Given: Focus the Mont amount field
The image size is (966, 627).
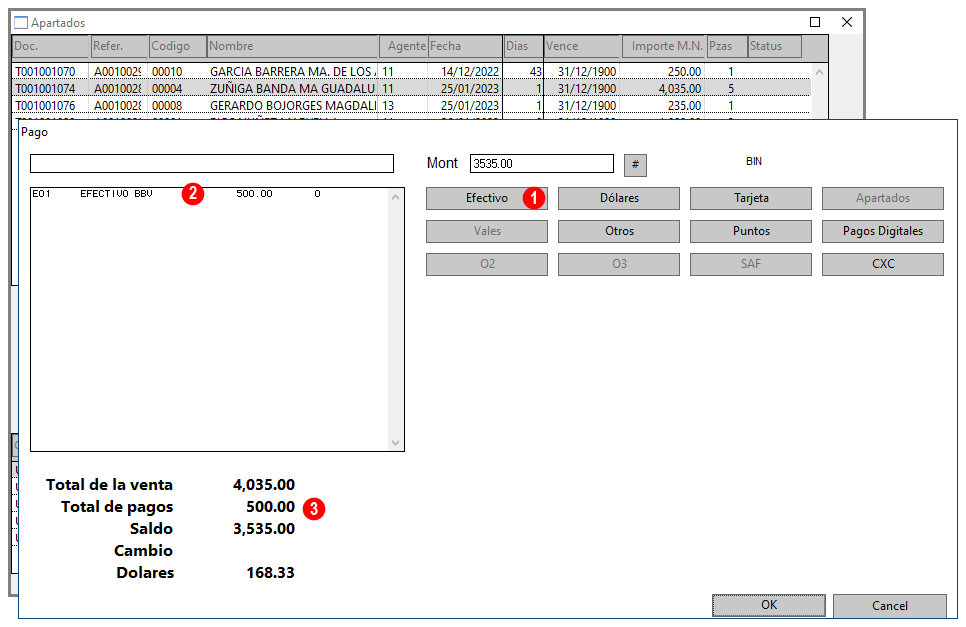Looking at the screenshot, I should [x=542, y=163].
